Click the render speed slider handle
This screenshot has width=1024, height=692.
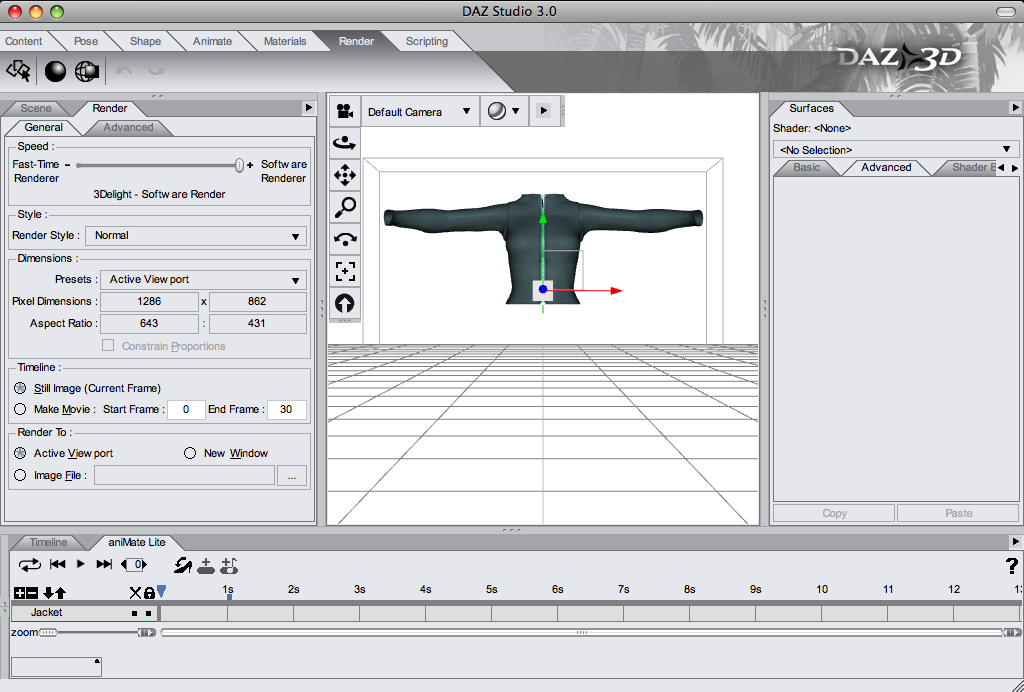[240, 165]
